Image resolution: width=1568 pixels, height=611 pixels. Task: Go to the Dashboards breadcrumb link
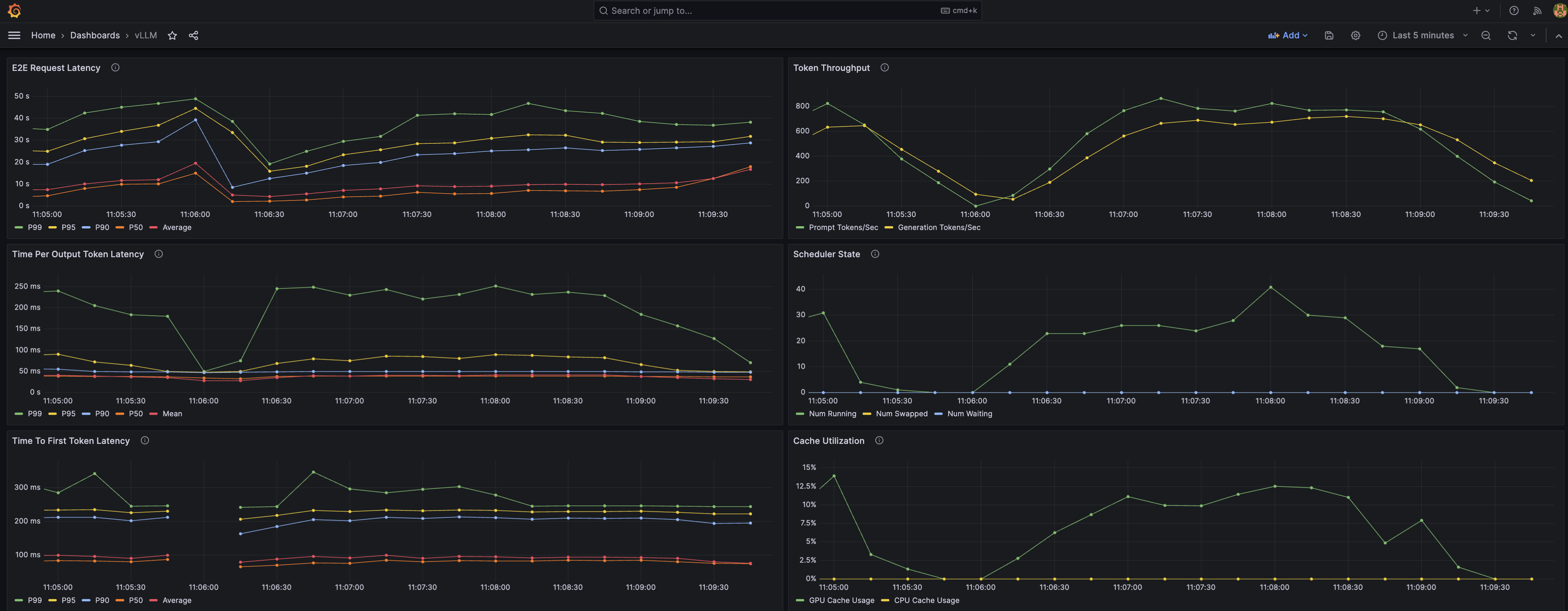[95, 35]
